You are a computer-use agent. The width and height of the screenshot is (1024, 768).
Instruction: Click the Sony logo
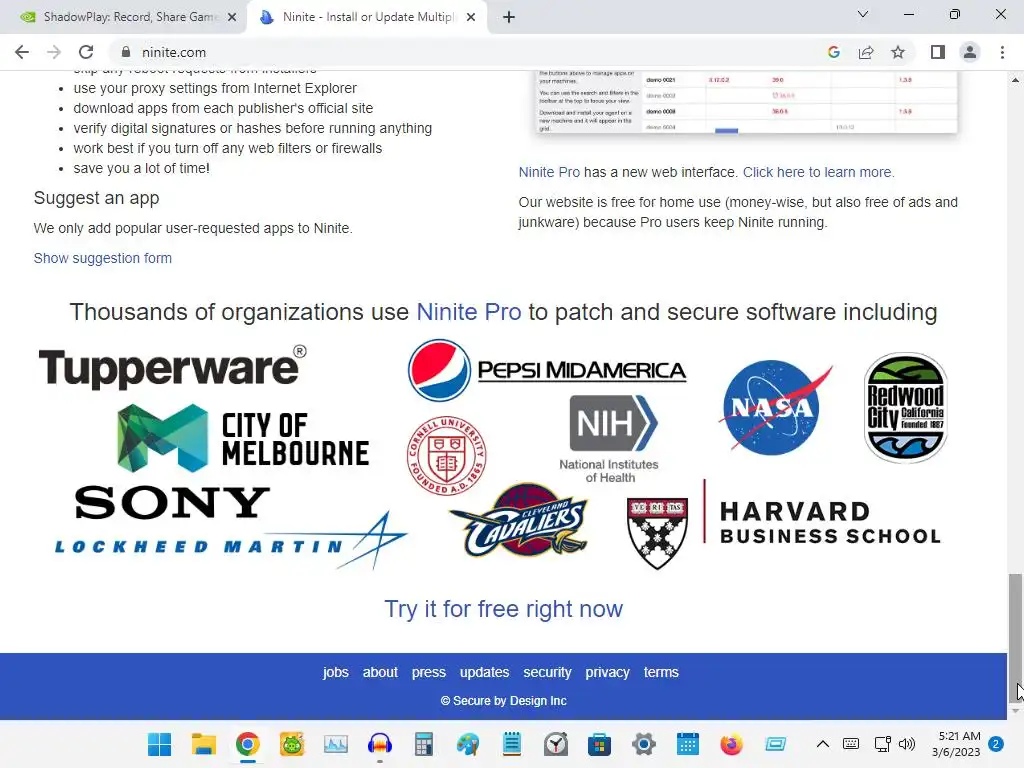point(172,503)
